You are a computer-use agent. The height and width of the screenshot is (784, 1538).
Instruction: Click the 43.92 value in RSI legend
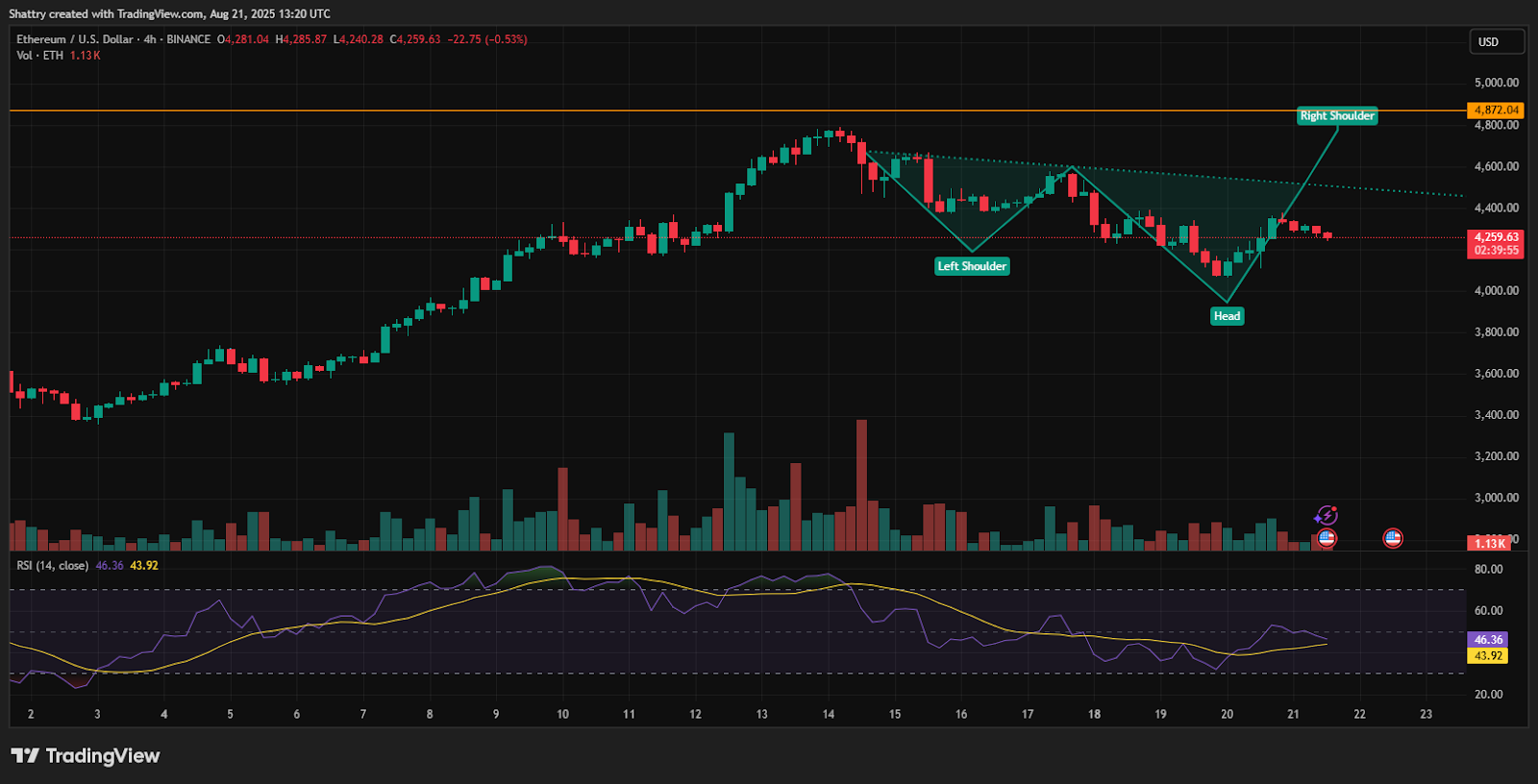144,566
